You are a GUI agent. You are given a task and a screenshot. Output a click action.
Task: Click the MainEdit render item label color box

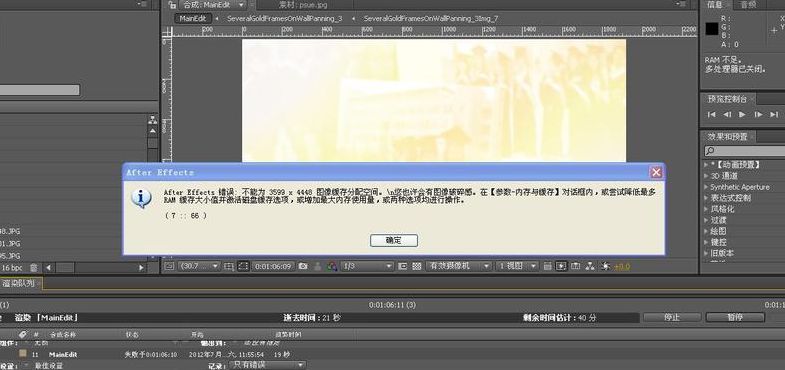tap(23, 353)
